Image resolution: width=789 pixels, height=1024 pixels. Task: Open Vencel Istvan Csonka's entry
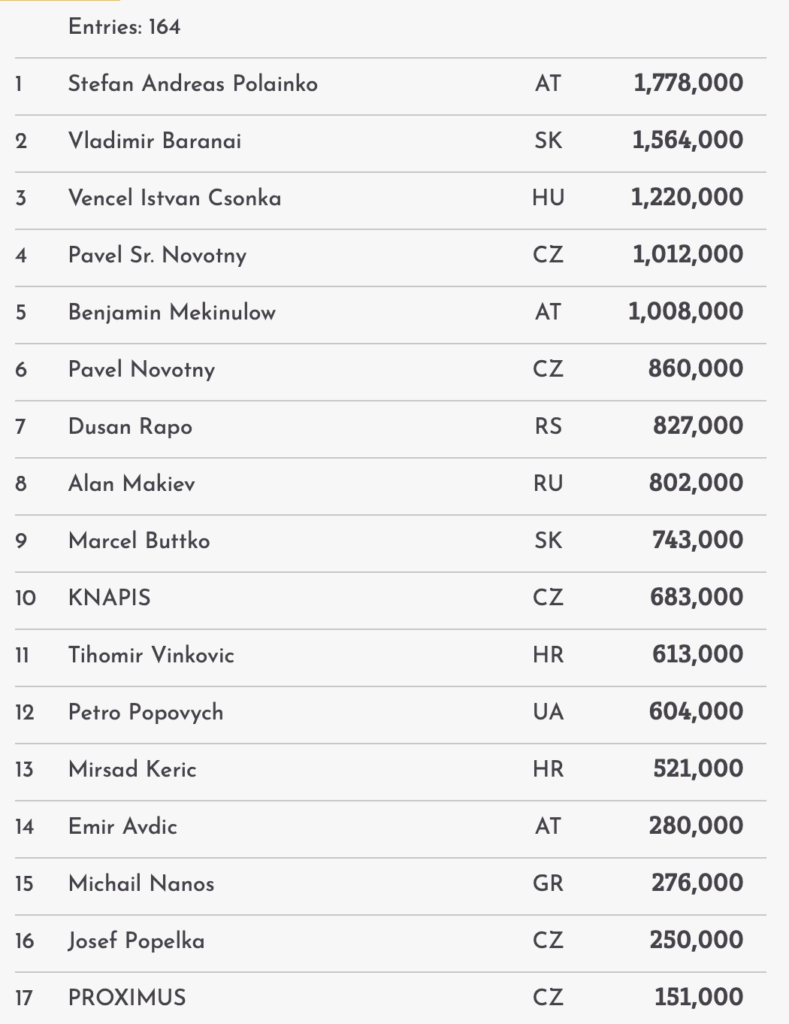[x=174, y=198]
